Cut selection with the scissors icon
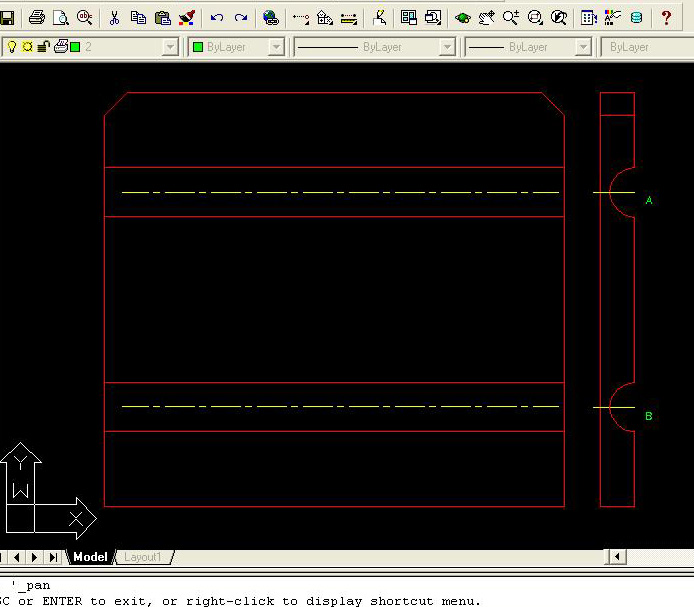This screenshot has width=694, height=607. click(x=114, y=18)
